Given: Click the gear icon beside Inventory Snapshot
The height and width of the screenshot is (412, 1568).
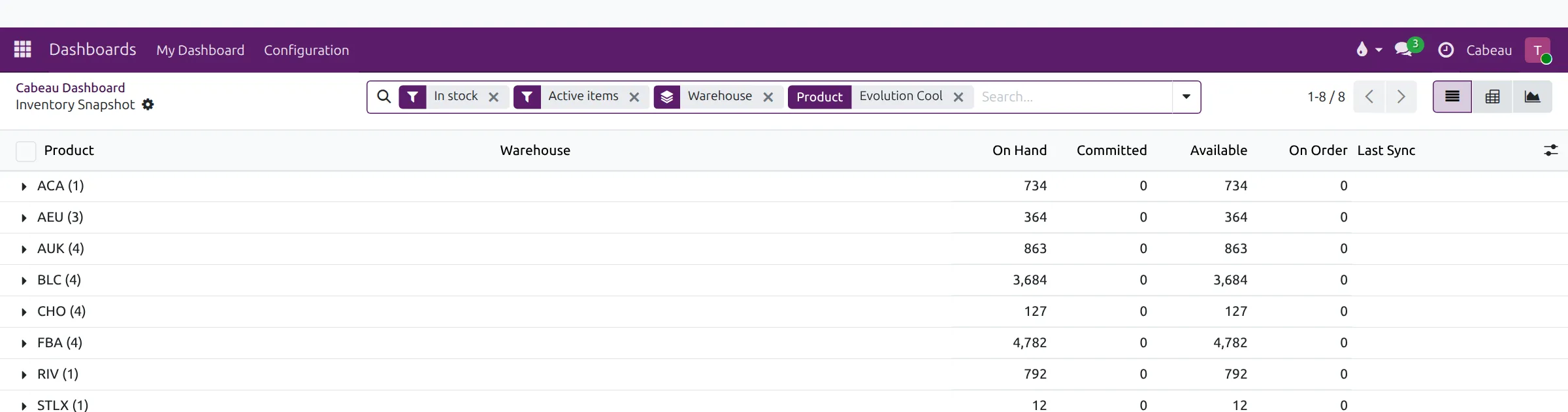Looking at the screenshot, I should tap(148, 105).
